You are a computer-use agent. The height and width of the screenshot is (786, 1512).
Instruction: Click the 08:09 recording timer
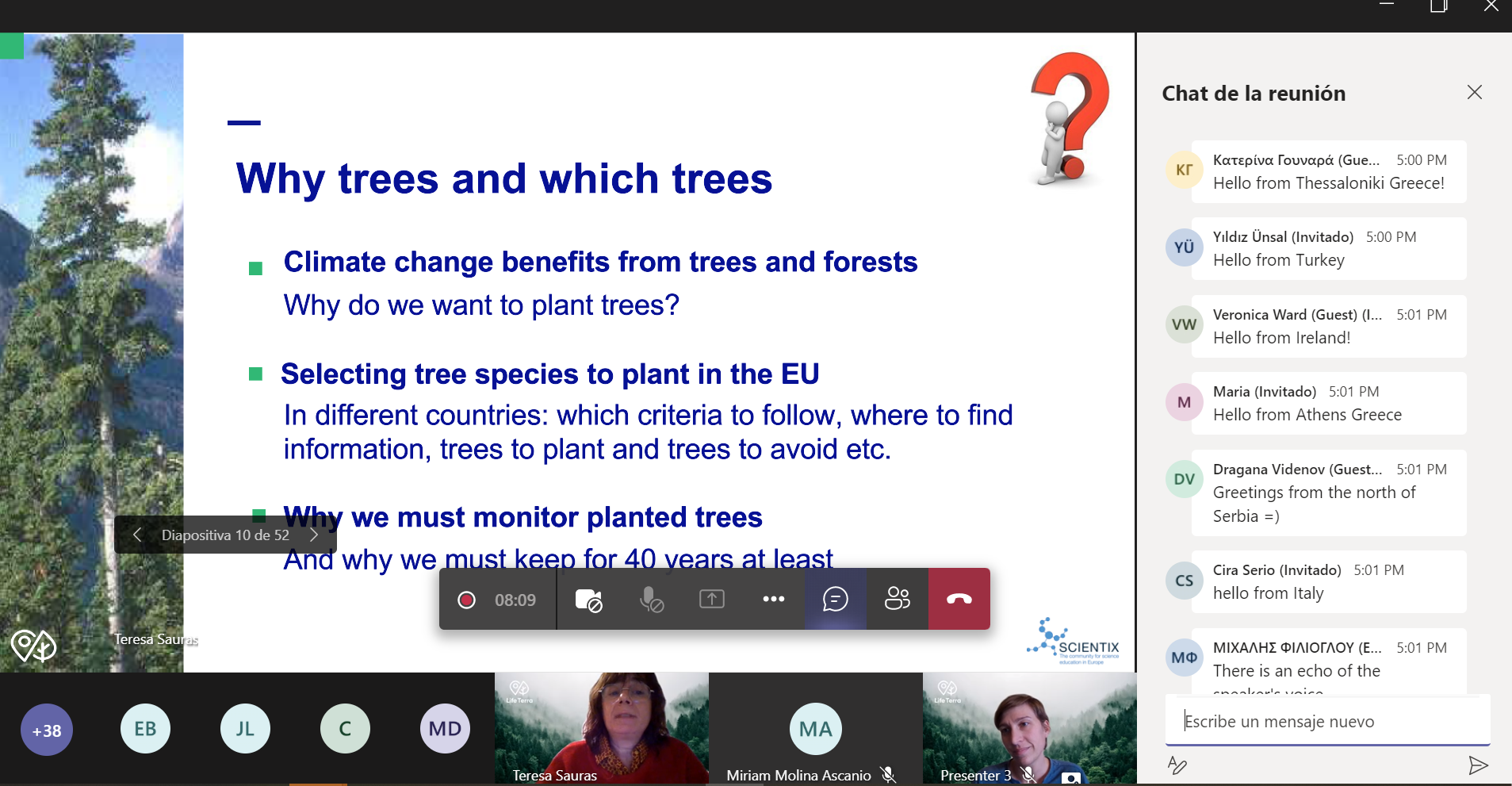click(x=515, y=600)
